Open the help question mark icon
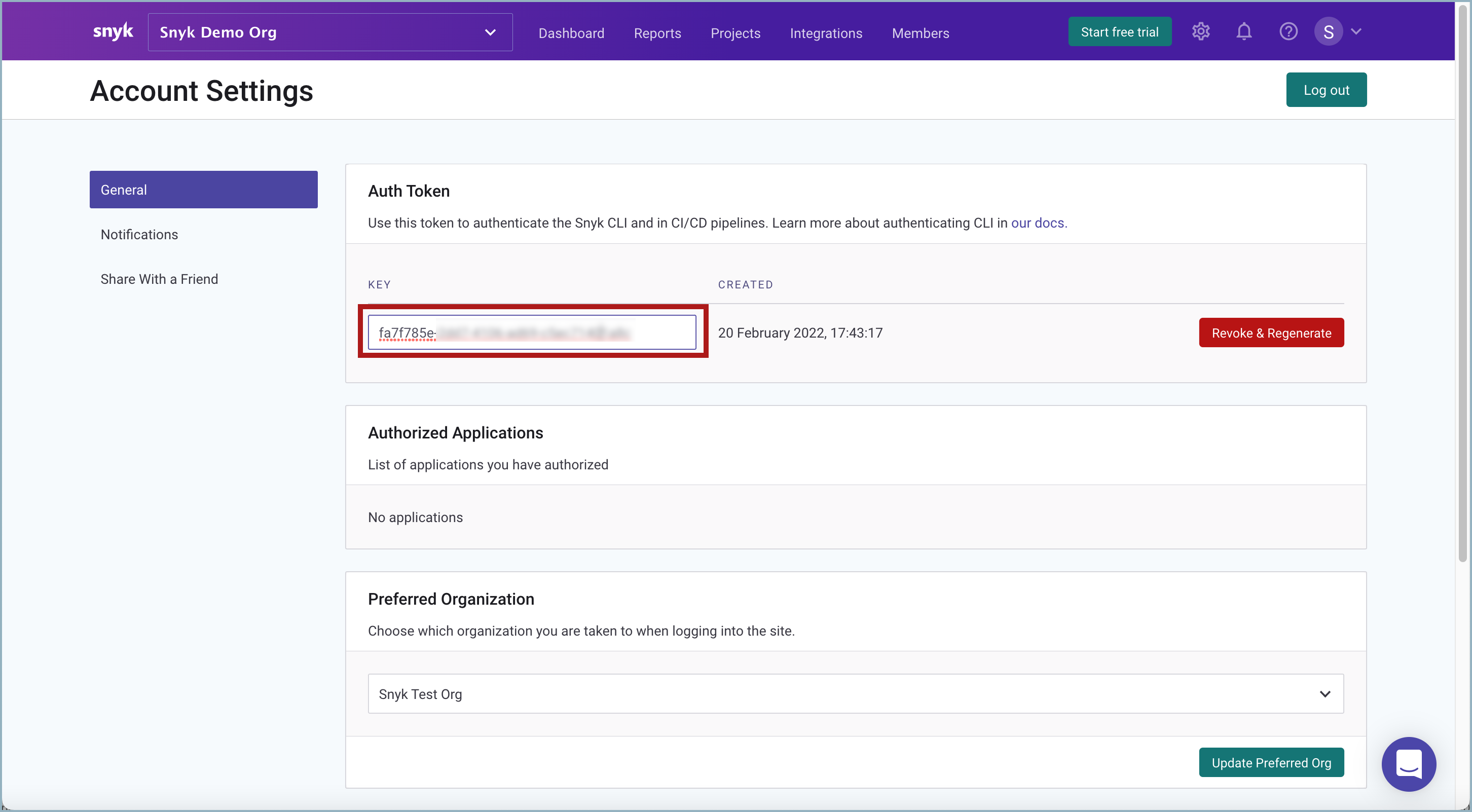This screenshot has width=1472, height=812. [1288, 31]
